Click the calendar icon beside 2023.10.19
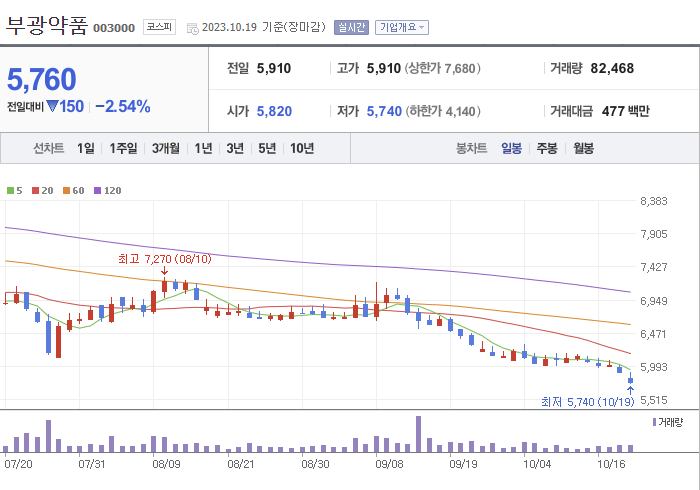Viewport: 700px width, 490px height. [x=193, y=29]
